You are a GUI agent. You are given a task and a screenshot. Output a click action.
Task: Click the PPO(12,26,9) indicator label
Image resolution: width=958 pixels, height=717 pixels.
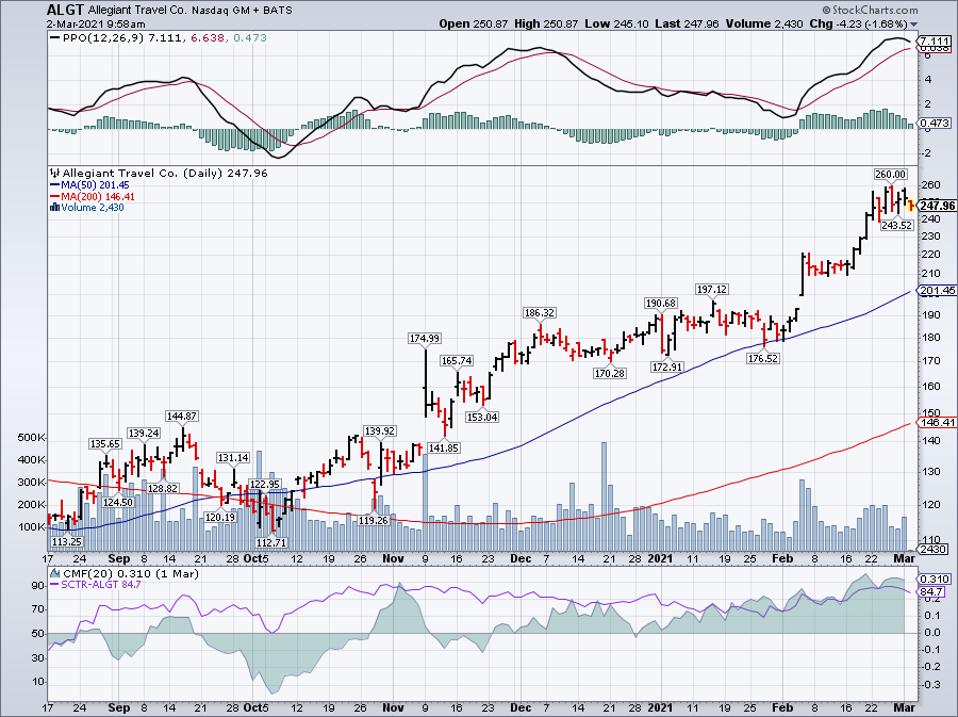click(103, 38)
